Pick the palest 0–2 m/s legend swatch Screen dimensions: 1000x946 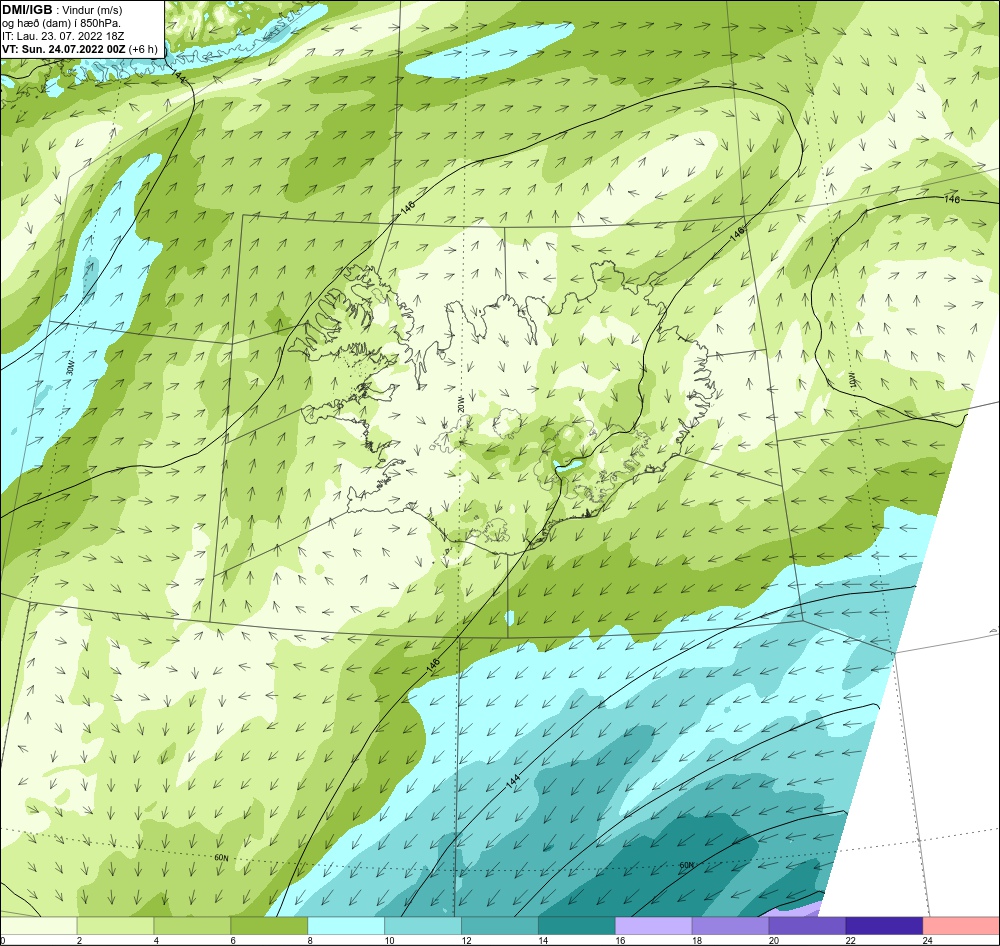click(x=38, y=926)
